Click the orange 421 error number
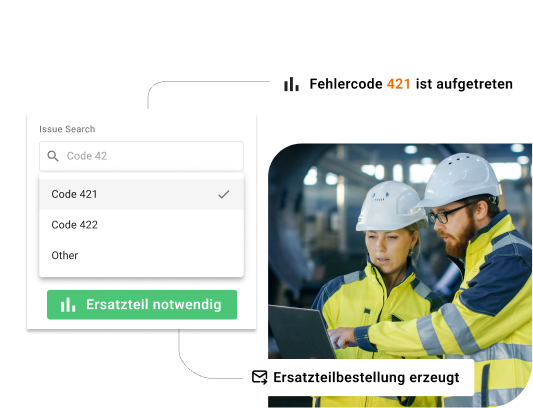The height and width of the screenshot is (408, 533). click(399, 84)
